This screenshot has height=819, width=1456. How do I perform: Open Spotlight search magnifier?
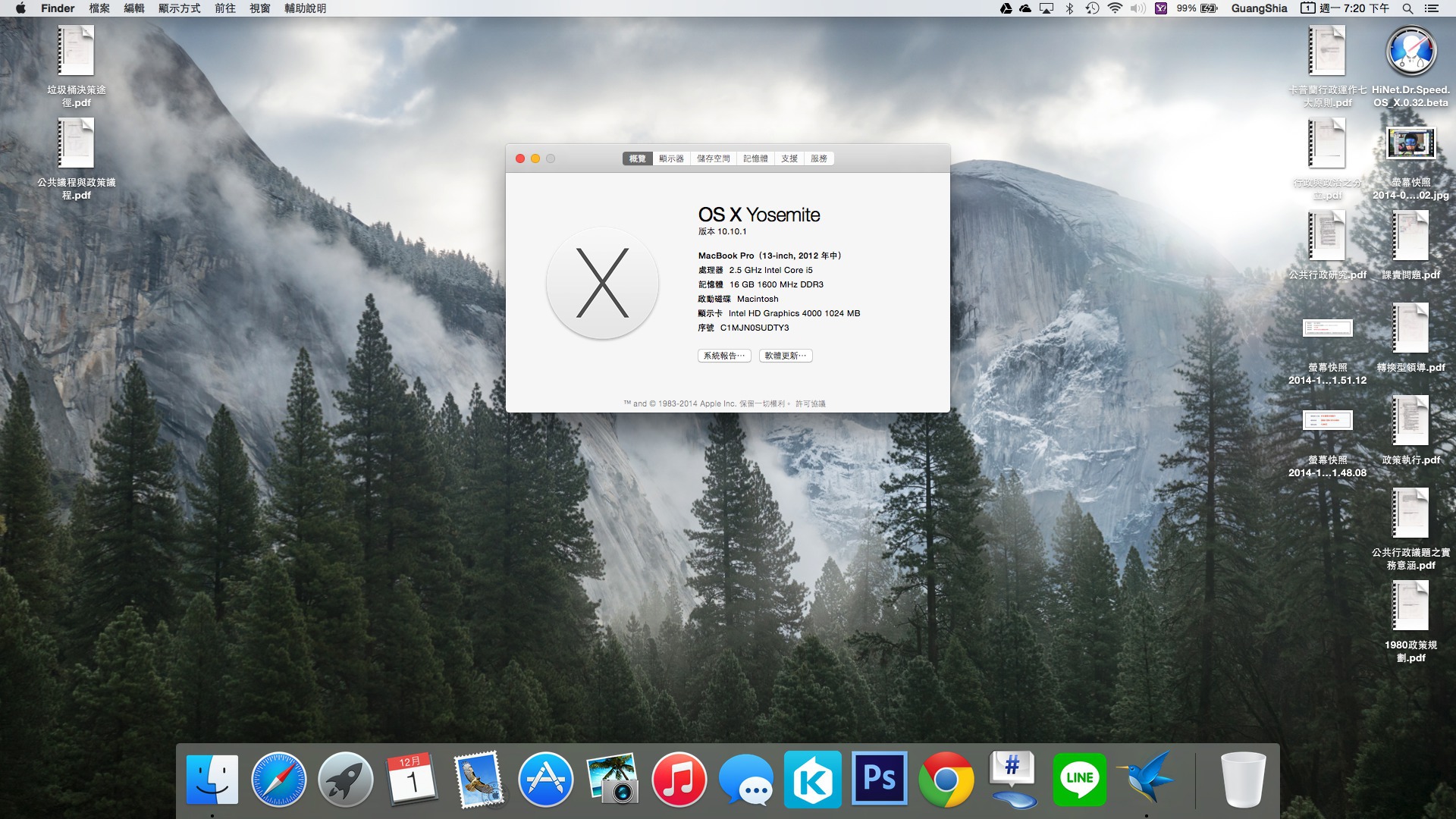point(1407,8)
